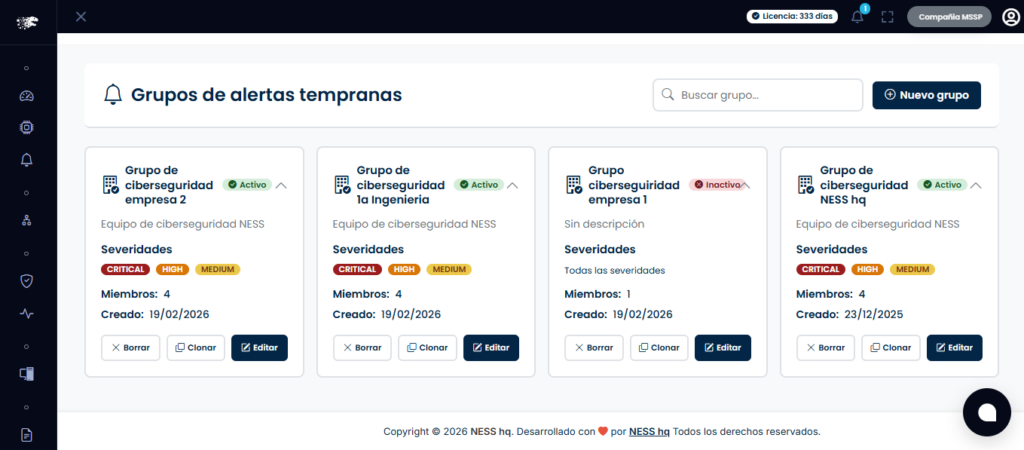Click the document report icon in sidebar
The height and width of the screenshot is (450, 1024).
(27, 434)
